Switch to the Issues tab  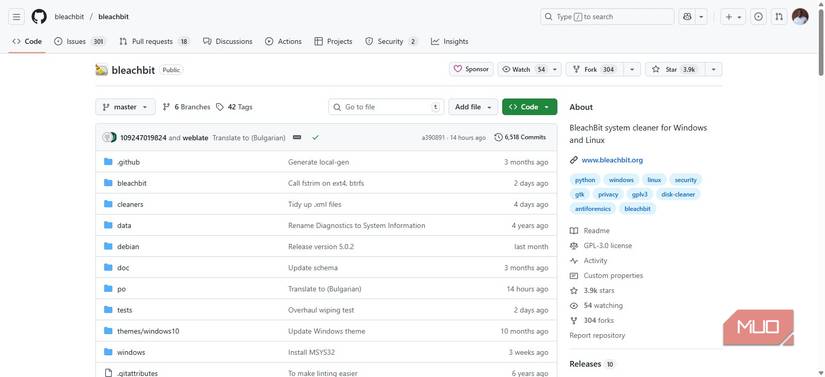pyautogui.click(x=80, y=42)
